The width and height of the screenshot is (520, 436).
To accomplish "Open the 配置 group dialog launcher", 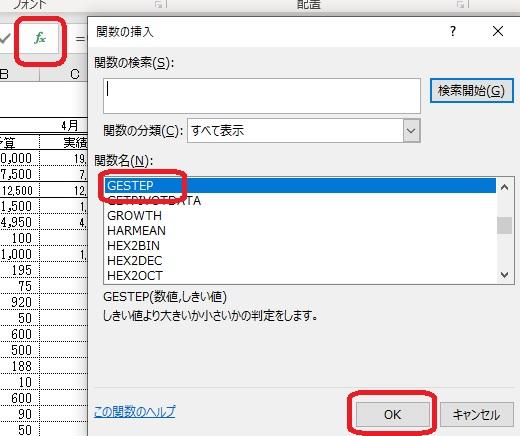I will pyautogui.click(x=461, y=4).
